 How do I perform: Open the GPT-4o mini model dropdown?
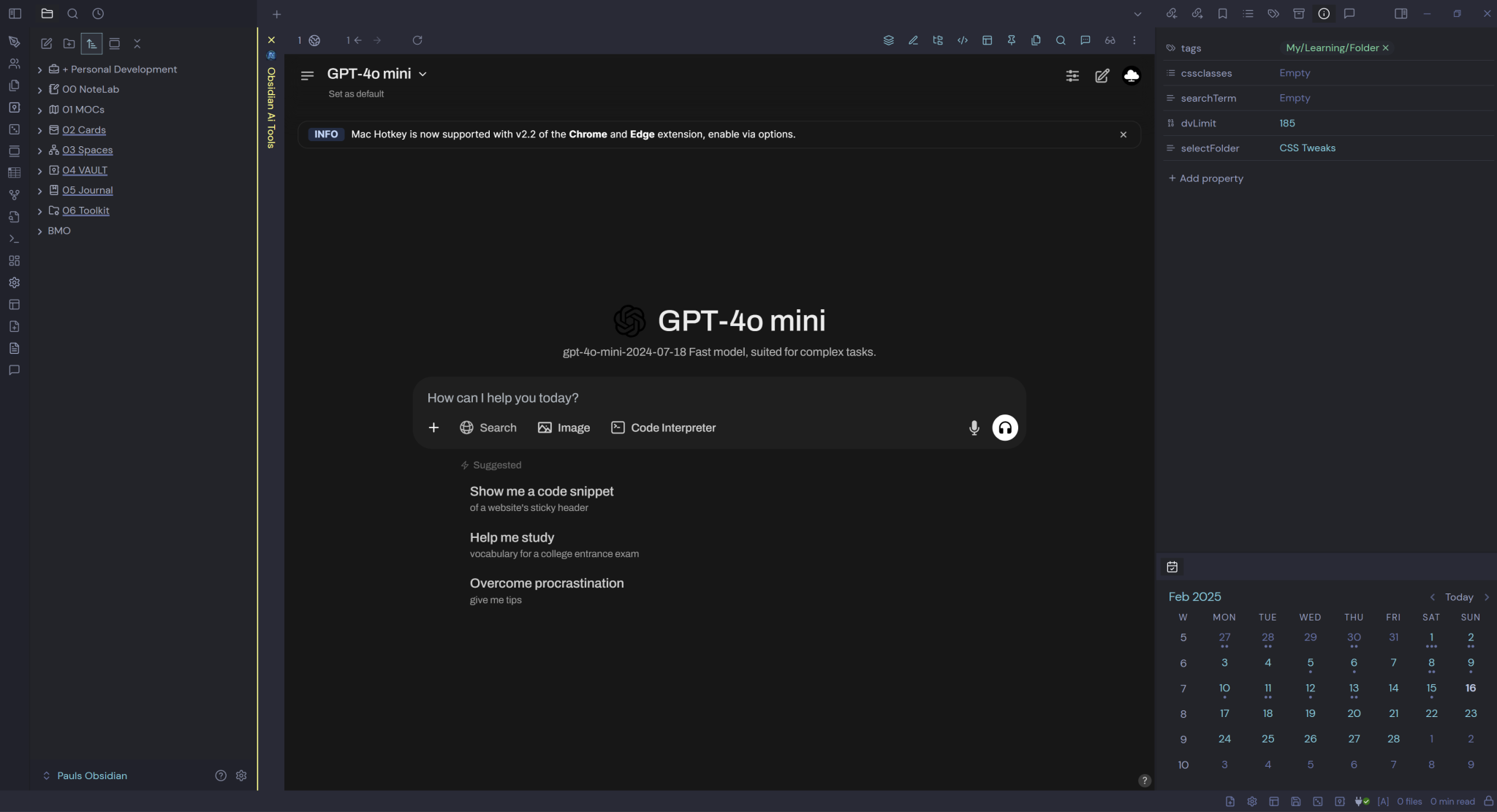(422, 73)
